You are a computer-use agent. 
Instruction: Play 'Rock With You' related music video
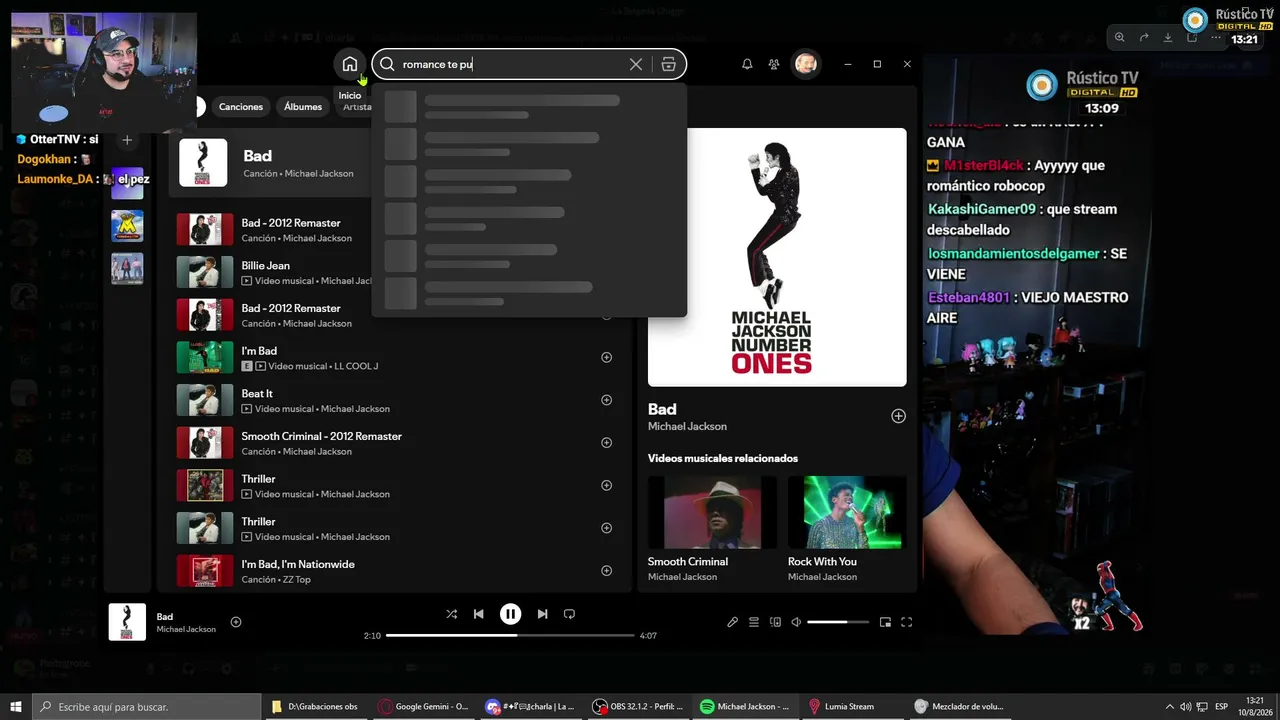point(847,512)
